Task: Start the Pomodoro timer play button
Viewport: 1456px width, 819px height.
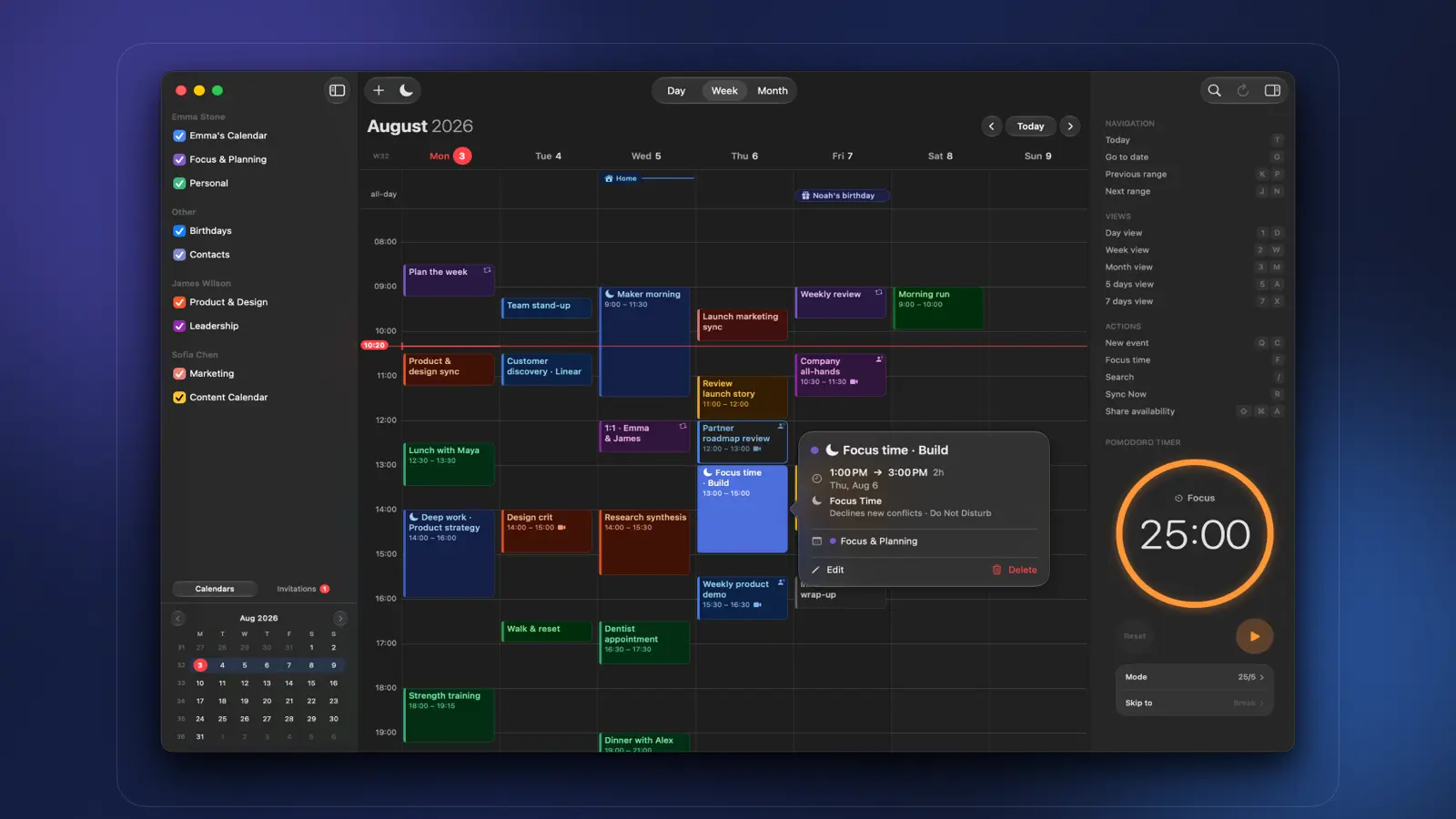Action: click(x=1254, y=636)
